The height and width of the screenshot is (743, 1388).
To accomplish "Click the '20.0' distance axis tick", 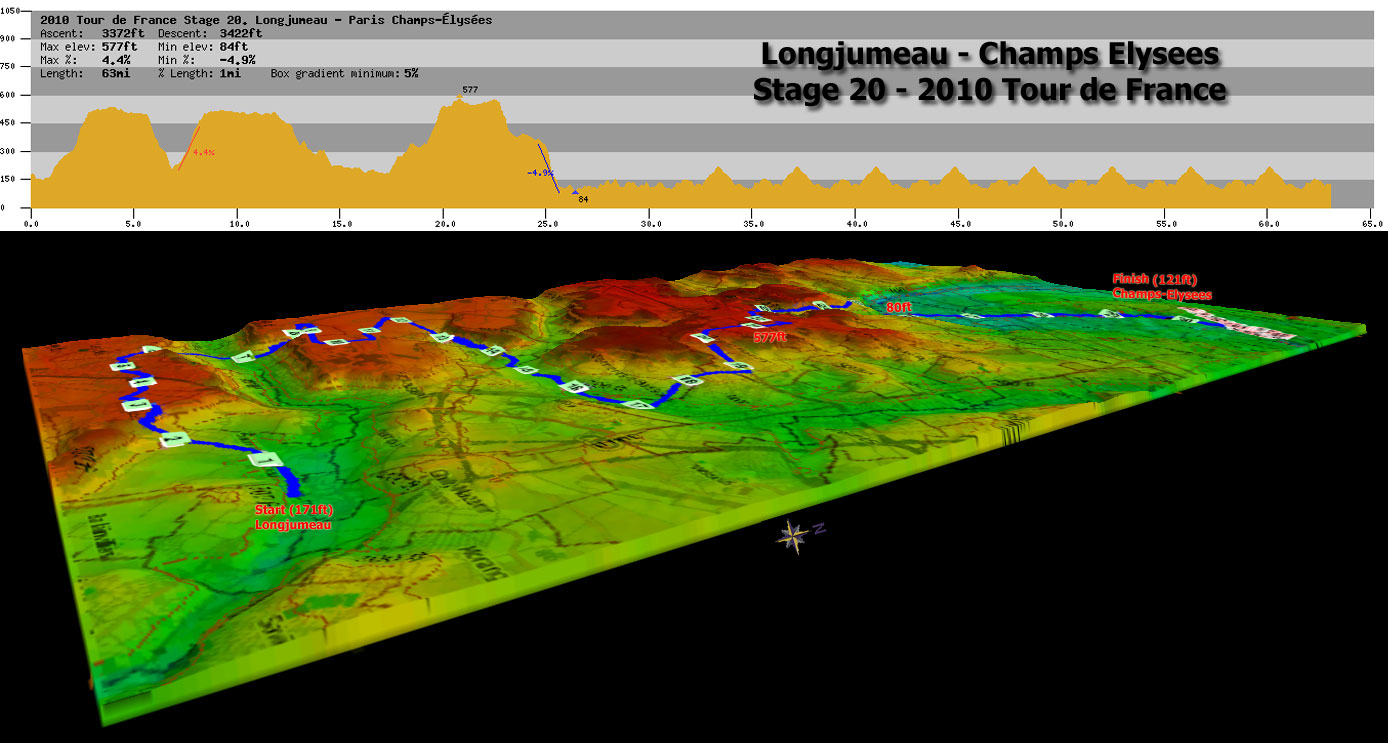I will coord(443,224).
